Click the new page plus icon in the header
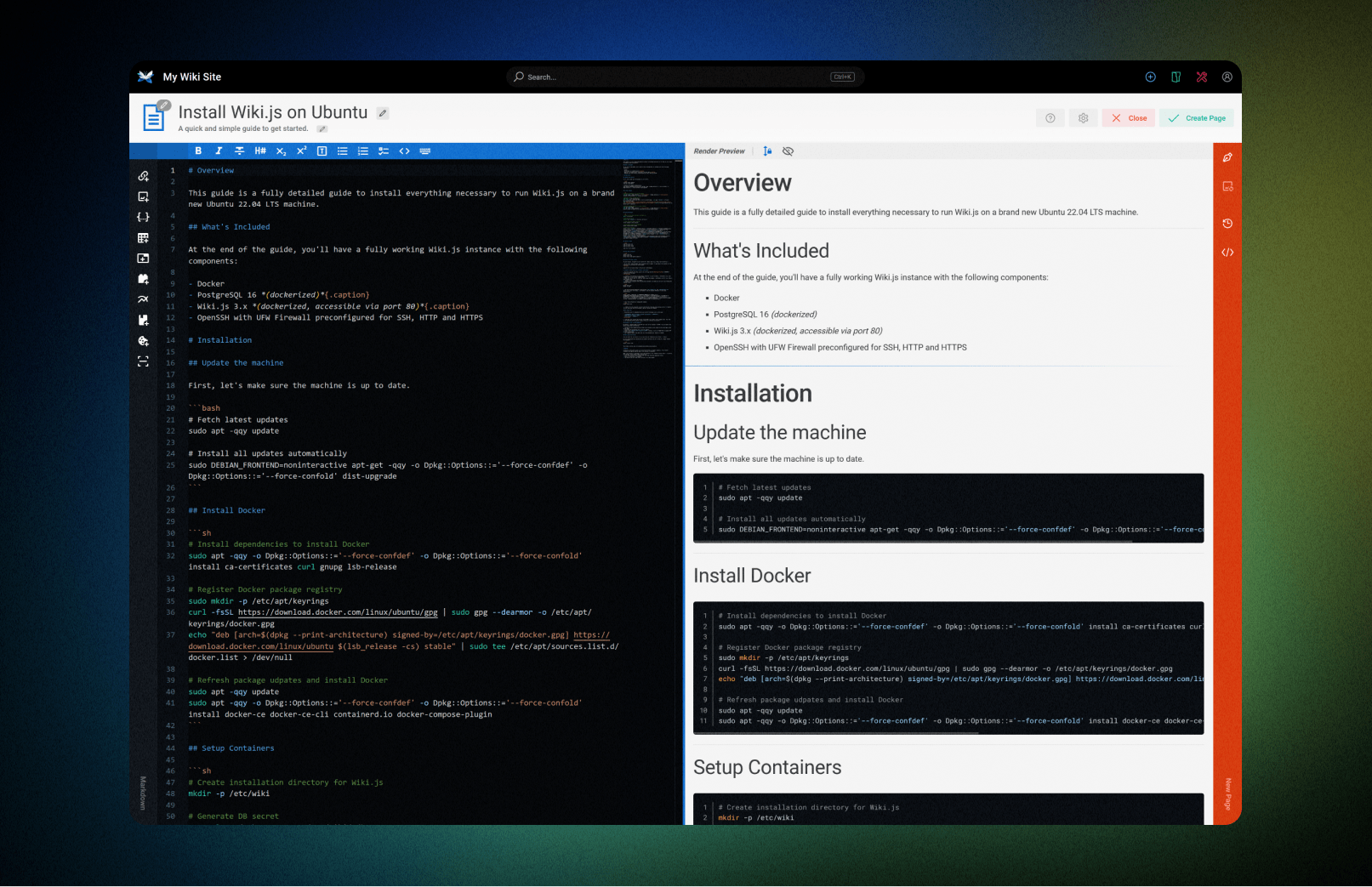 pos(1151,77)
